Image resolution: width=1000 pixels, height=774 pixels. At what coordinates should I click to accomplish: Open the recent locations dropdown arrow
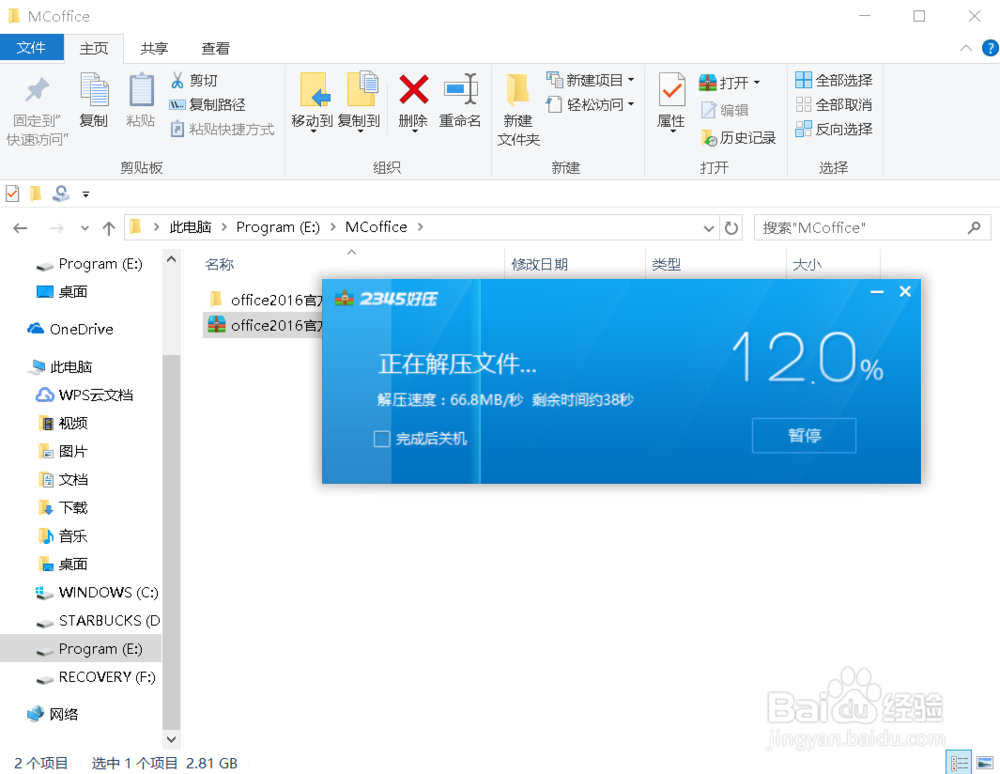click(84, 228)
